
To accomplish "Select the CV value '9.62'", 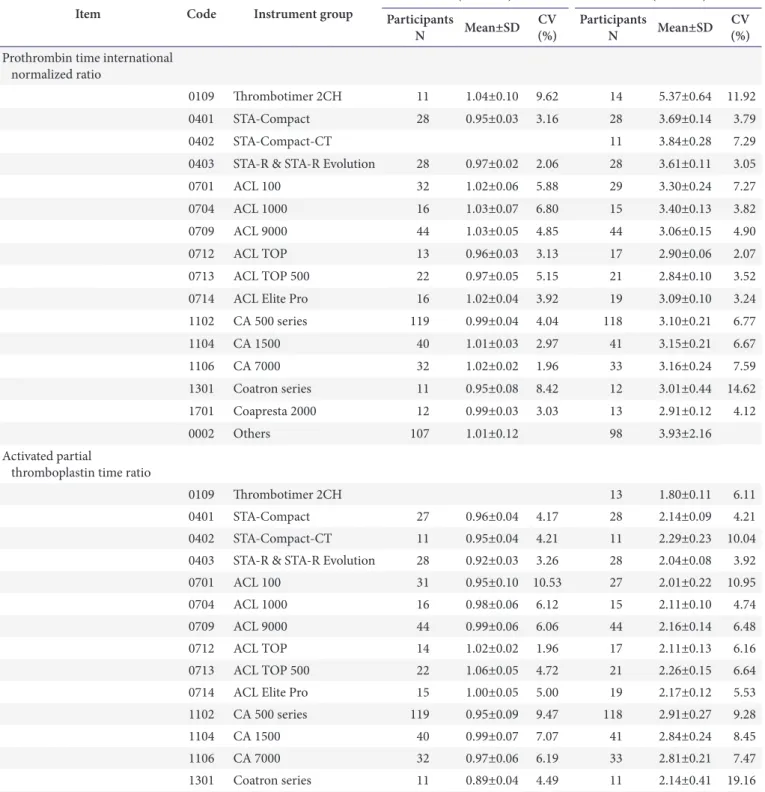I will [547, 96].
